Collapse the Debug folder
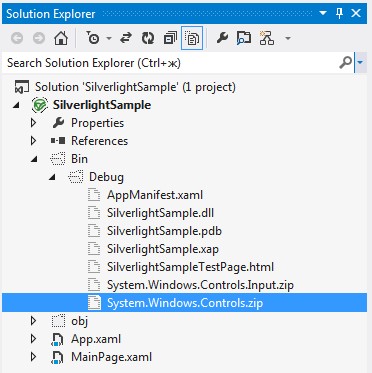 coord(52,178)
